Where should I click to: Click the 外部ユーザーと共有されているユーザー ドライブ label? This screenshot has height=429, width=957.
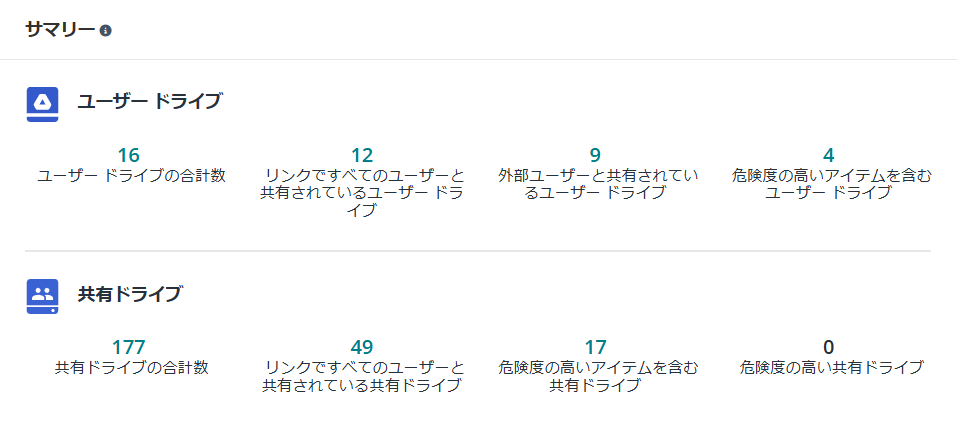[598, 185]
